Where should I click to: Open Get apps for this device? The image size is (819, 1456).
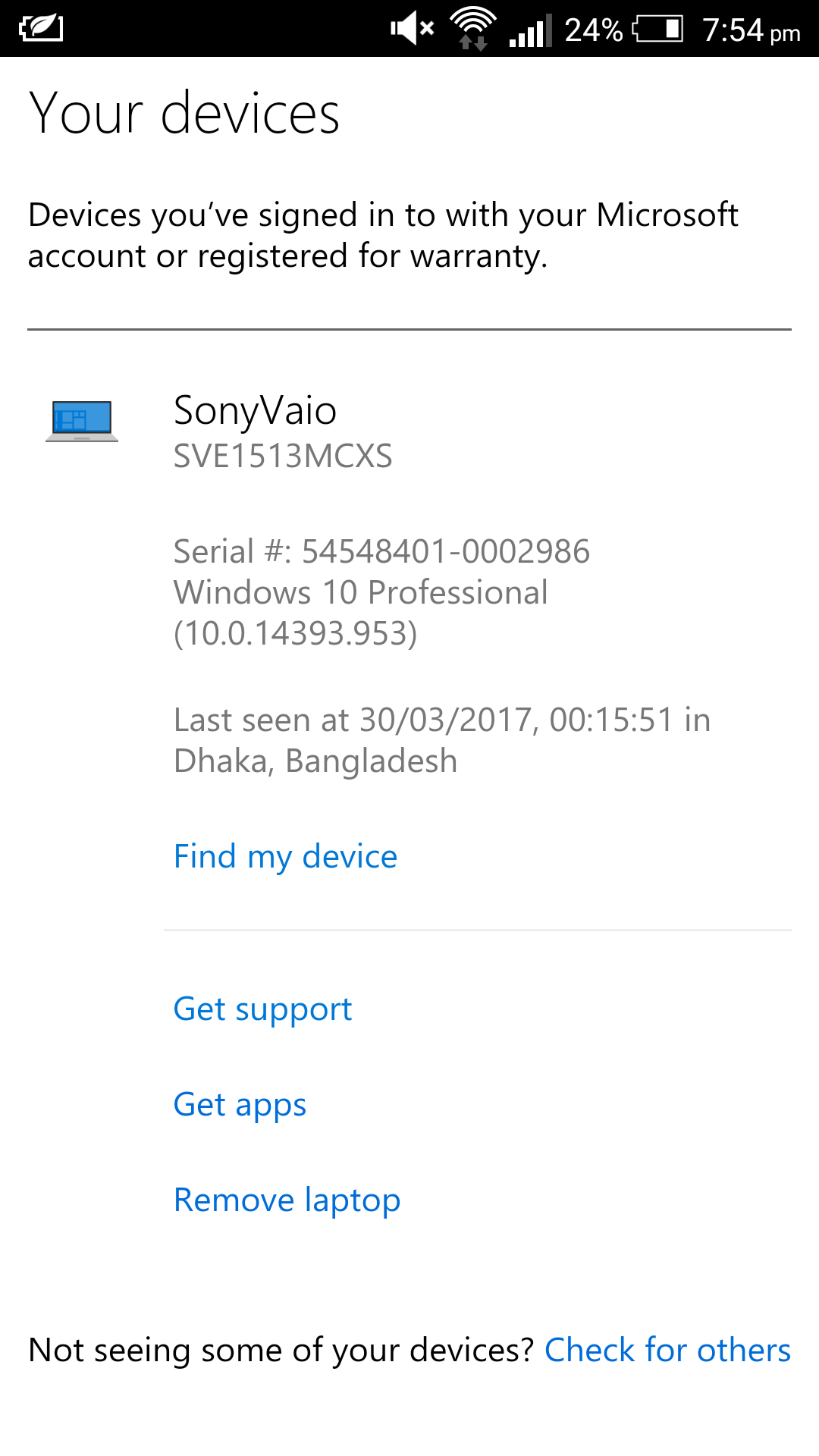pos(240,1104)
